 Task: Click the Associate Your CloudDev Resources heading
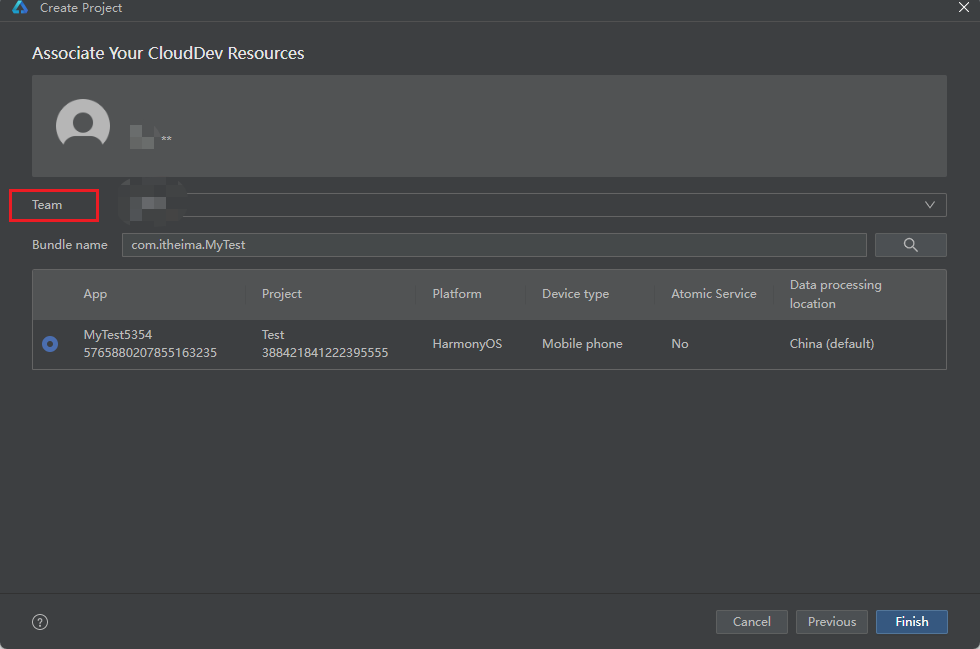point(168,53)
